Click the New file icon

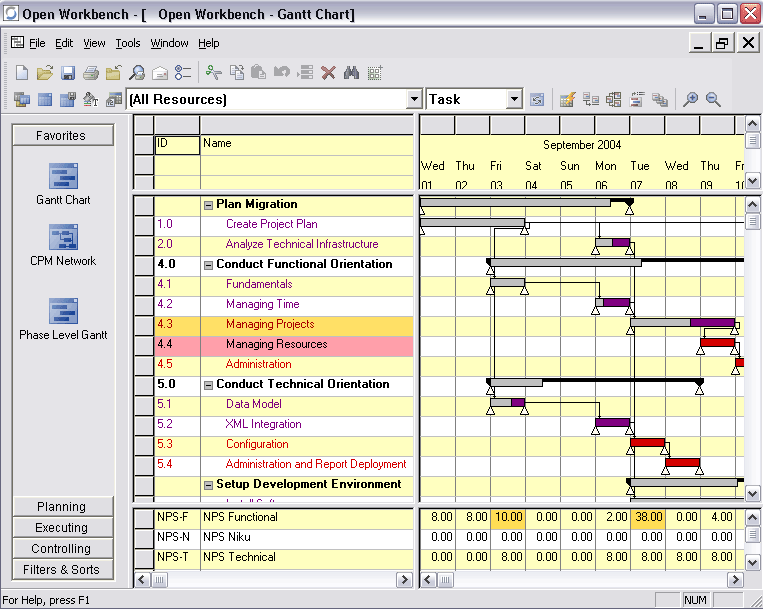(21, 73)
